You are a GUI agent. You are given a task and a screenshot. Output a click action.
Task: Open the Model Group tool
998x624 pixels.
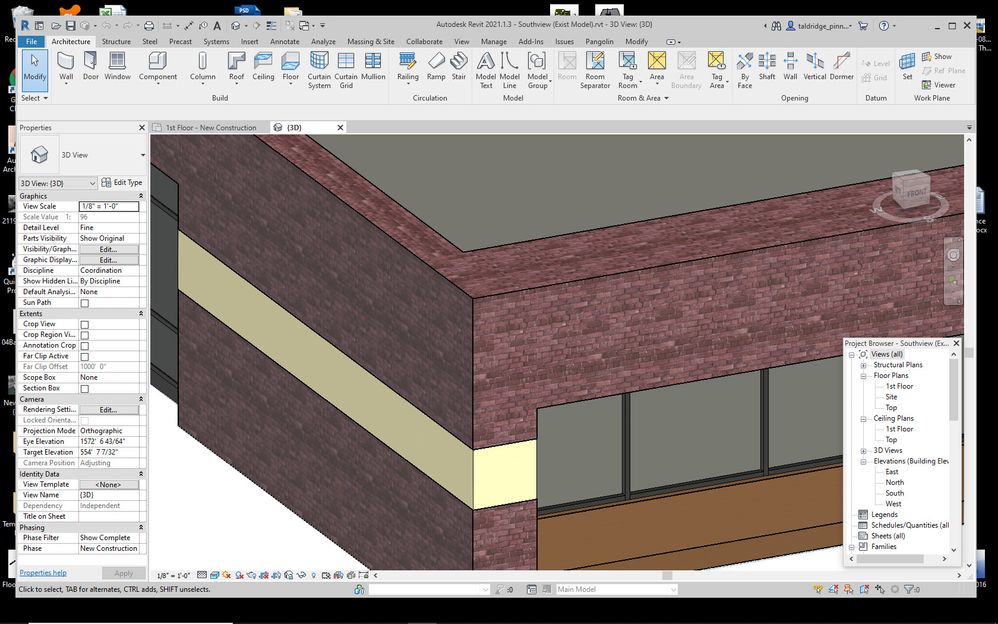click(537, 70)
